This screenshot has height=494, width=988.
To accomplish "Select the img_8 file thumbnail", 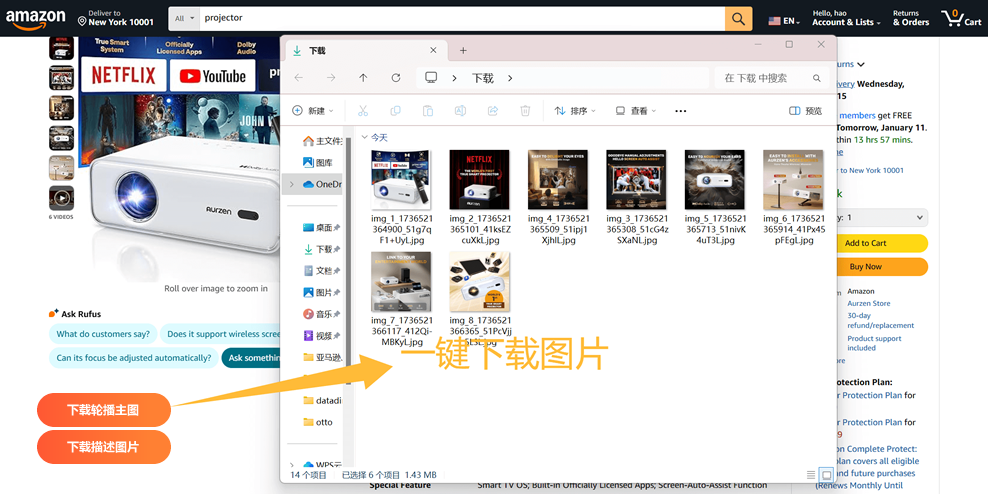I will click(479, 282).
